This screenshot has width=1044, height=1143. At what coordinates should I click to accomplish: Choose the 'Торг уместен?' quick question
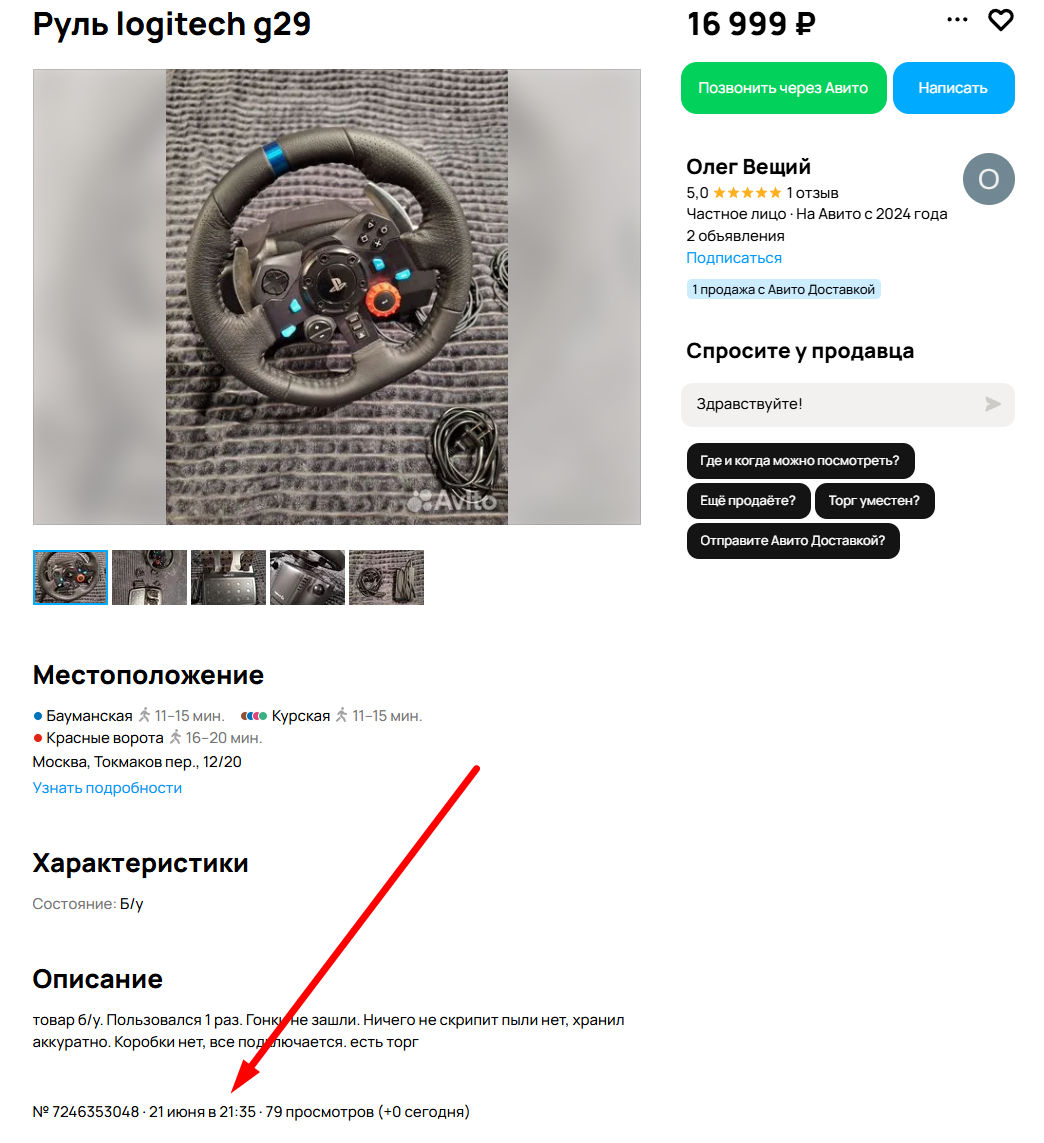tap(874, 501)
